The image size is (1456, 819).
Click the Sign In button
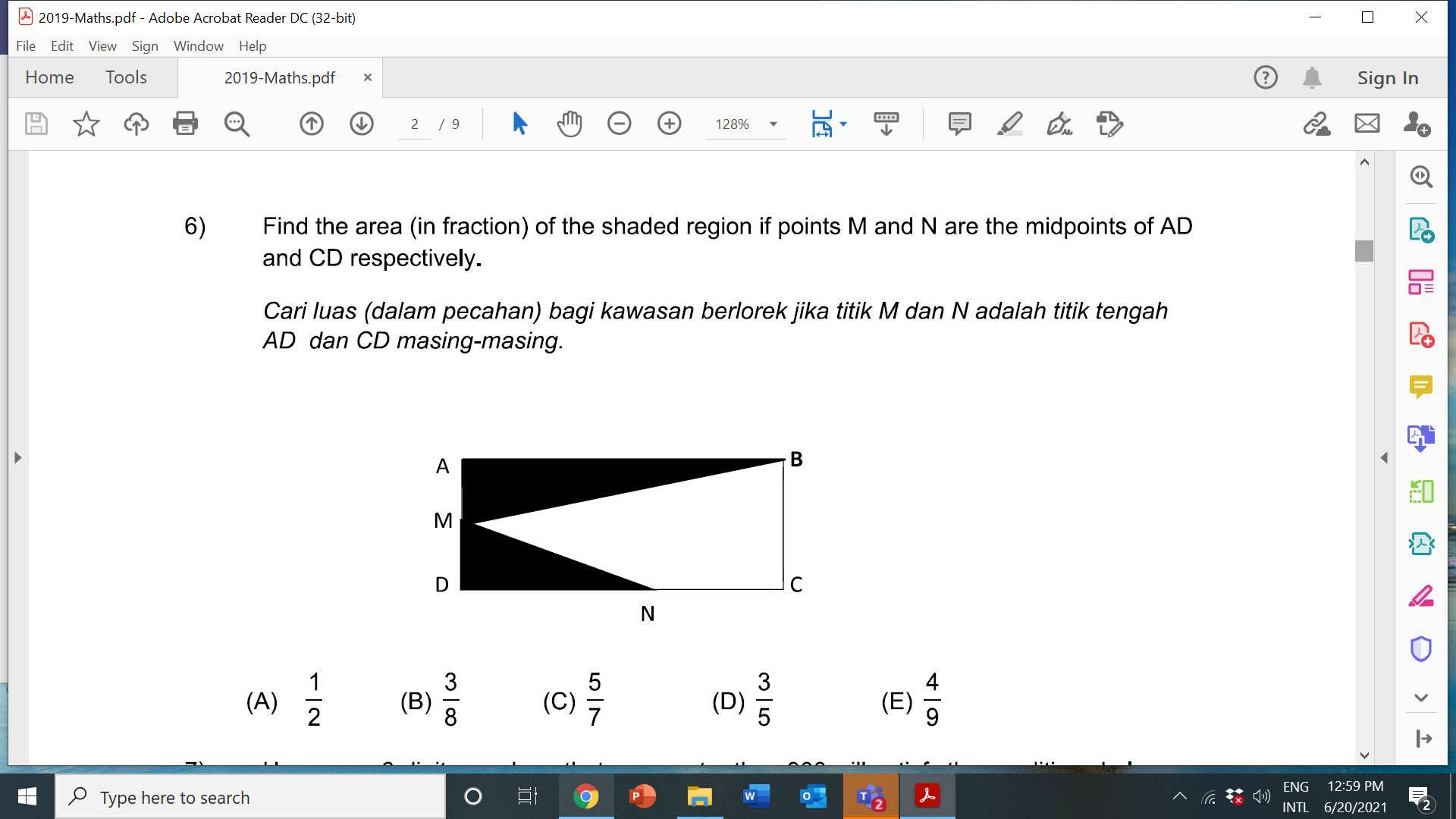click(x=1387, y=78)
